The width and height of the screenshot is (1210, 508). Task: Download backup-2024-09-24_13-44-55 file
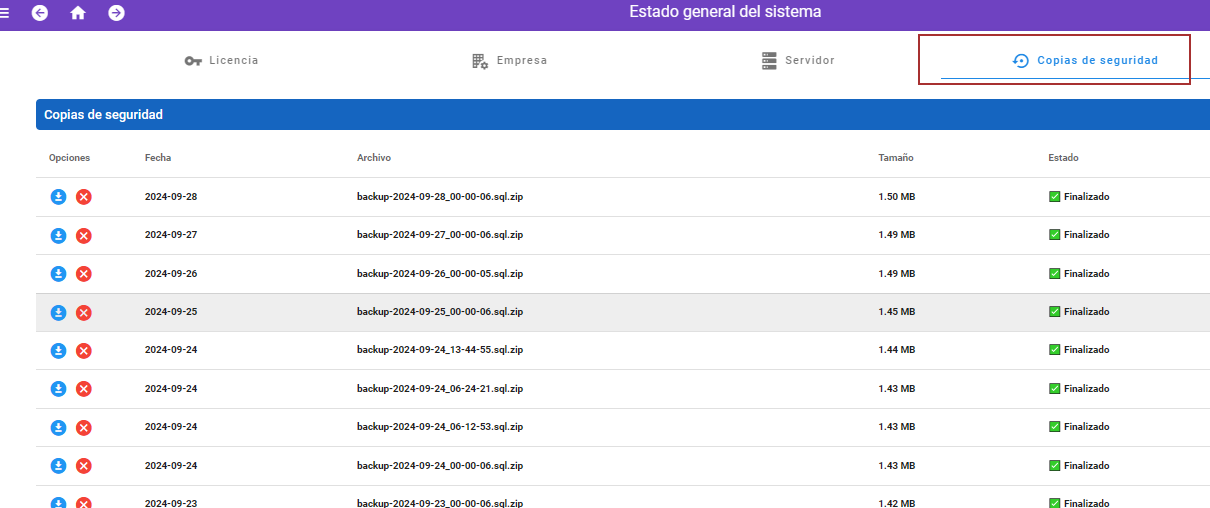[x=58, y=351]
